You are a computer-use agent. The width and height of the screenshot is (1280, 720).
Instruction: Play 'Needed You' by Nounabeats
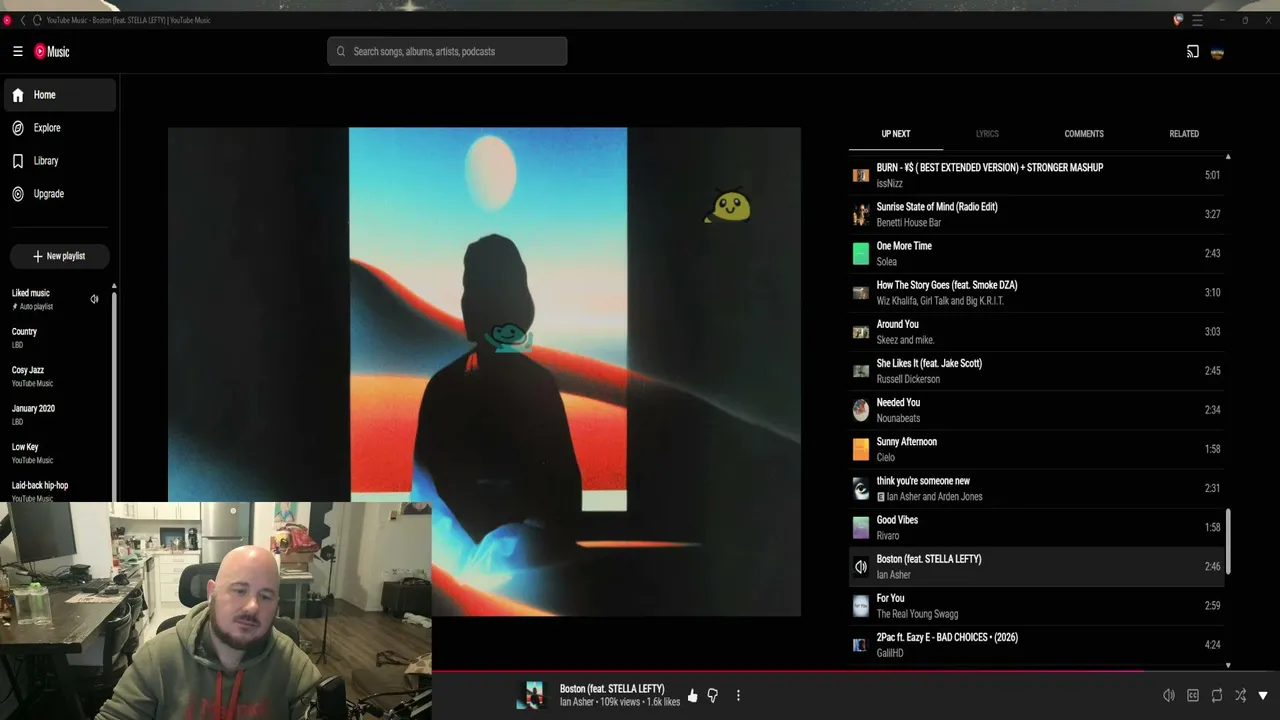click(1036, 410)
